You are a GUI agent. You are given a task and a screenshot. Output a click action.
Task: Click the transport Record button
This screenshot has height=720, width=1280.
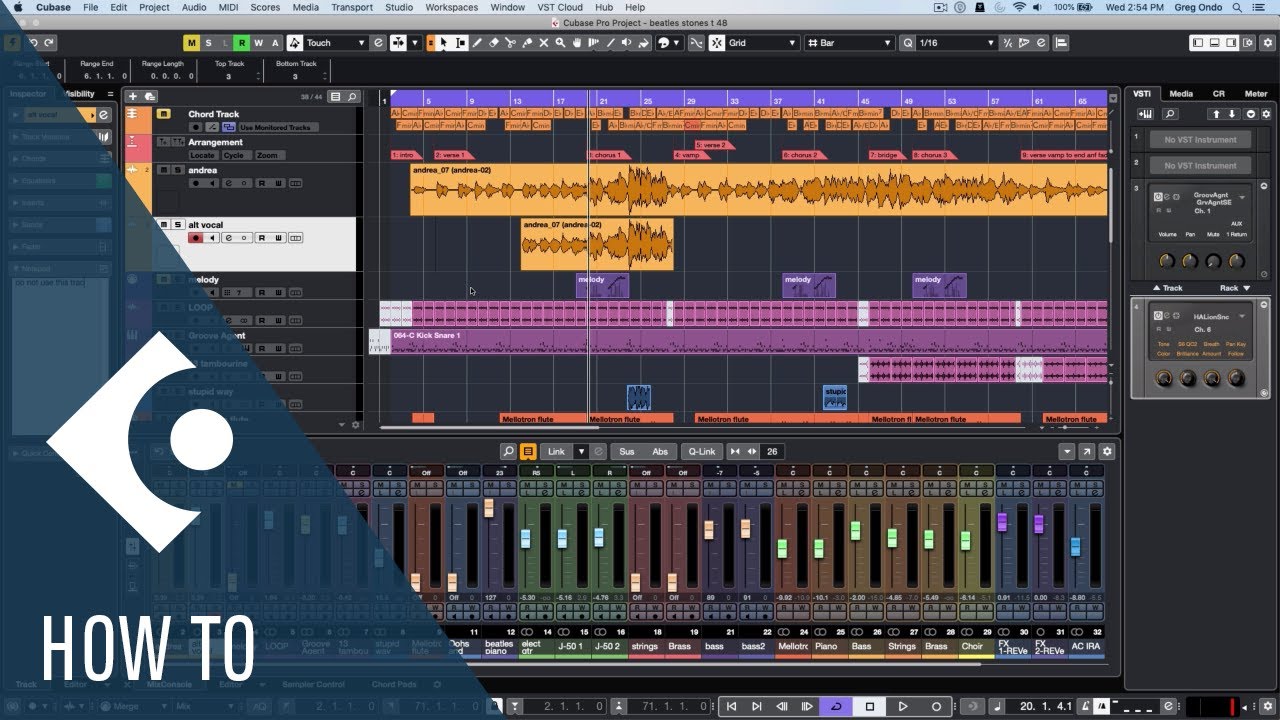(x=936, y=706)
